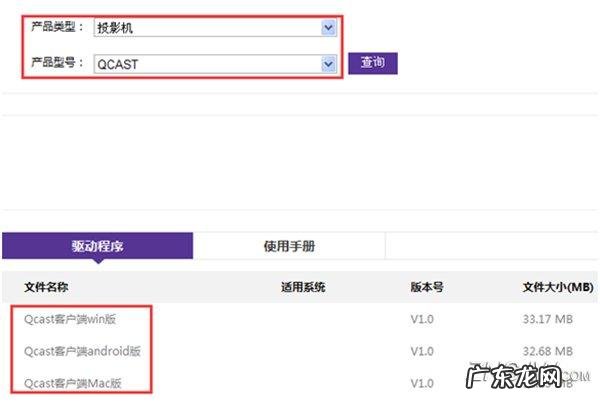600x406 pixels.
Task: Click V1.0 in the android版 row
Action: tap(422, 351)
